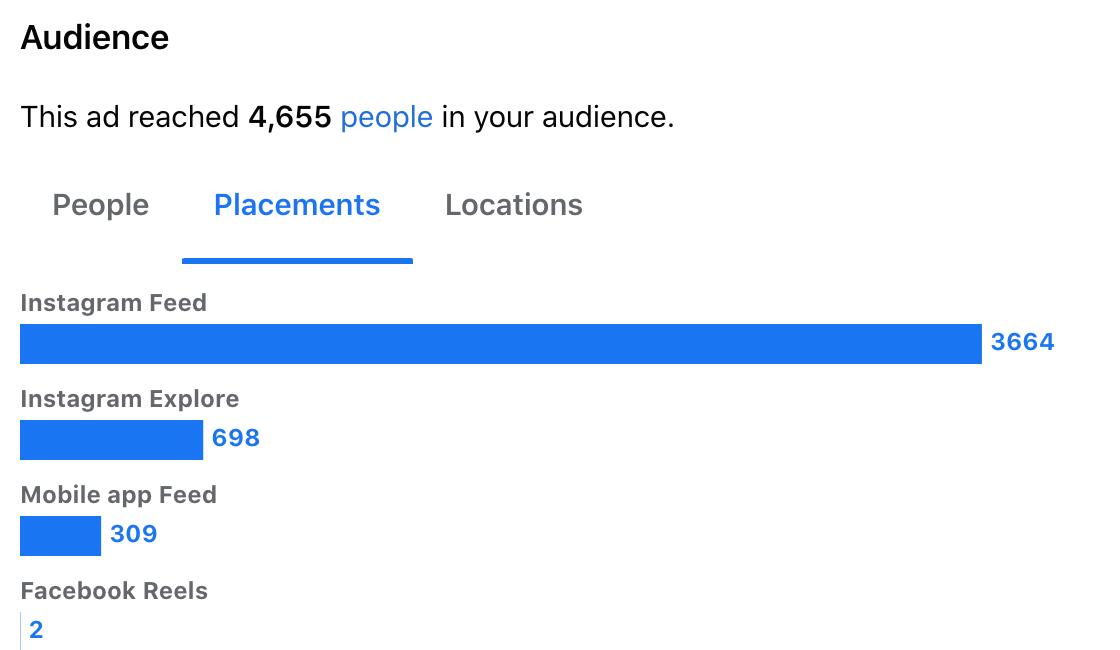Image resolution: width=1120 pixels, height=650 pixels.
Task: Select the Placements tab
Action: 297,206
